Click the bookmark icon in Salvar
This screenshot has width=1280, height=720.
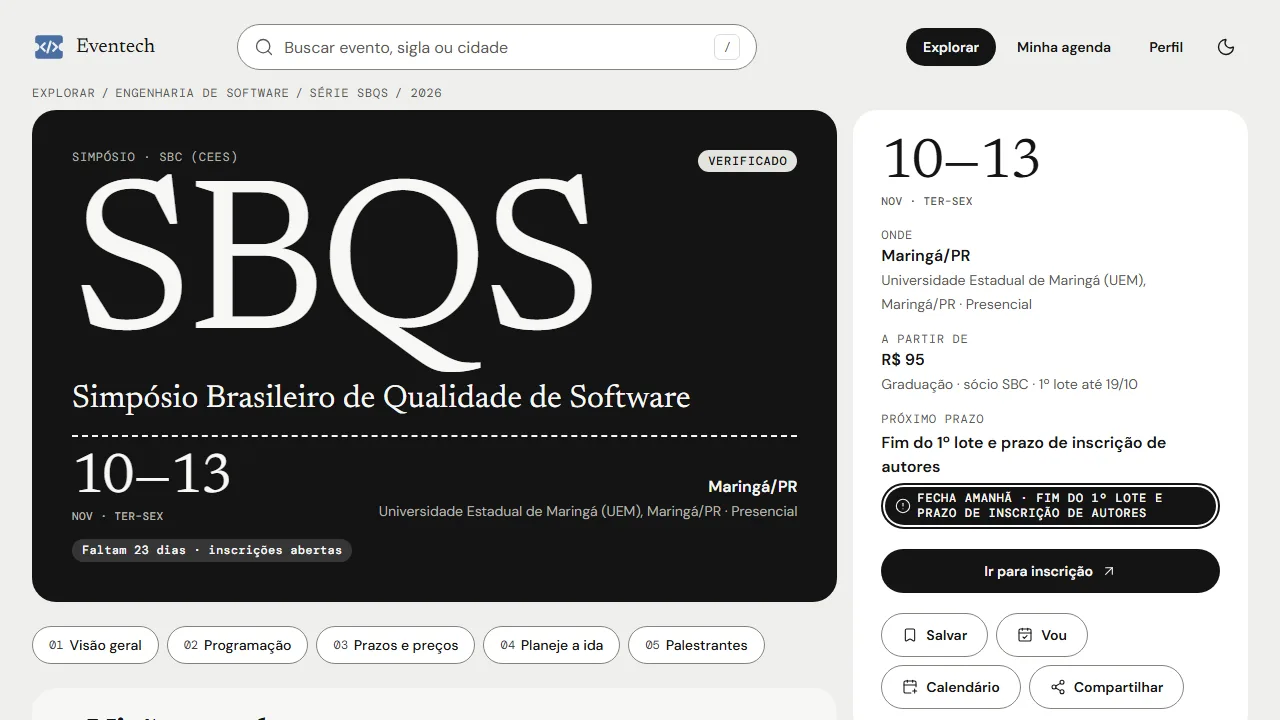tap(910, 635)
